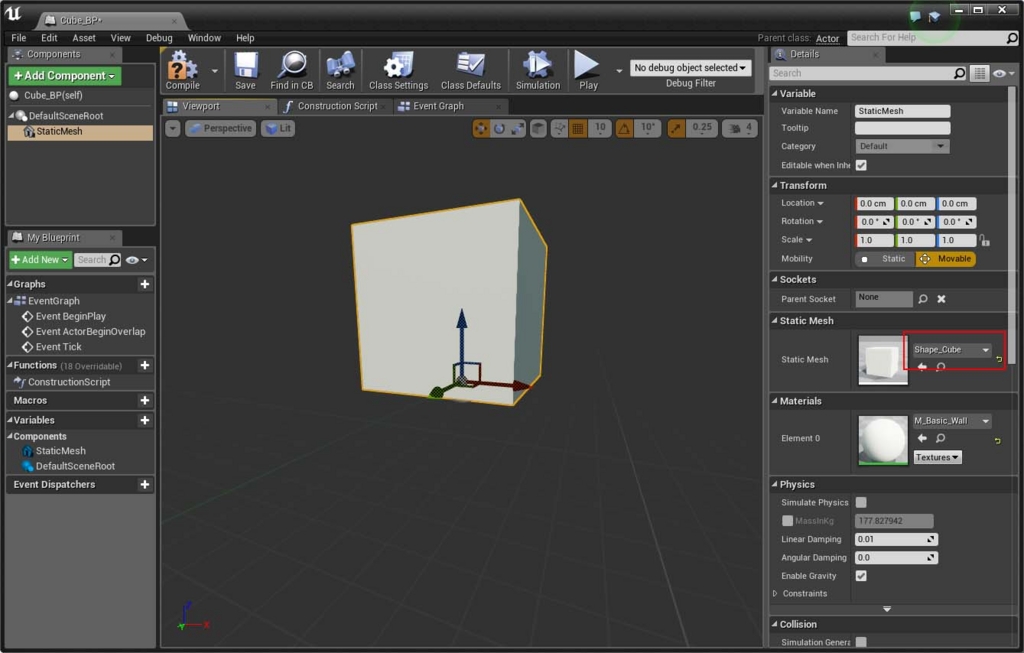
Task: Open Class Settings
Action: pos(398,70)
